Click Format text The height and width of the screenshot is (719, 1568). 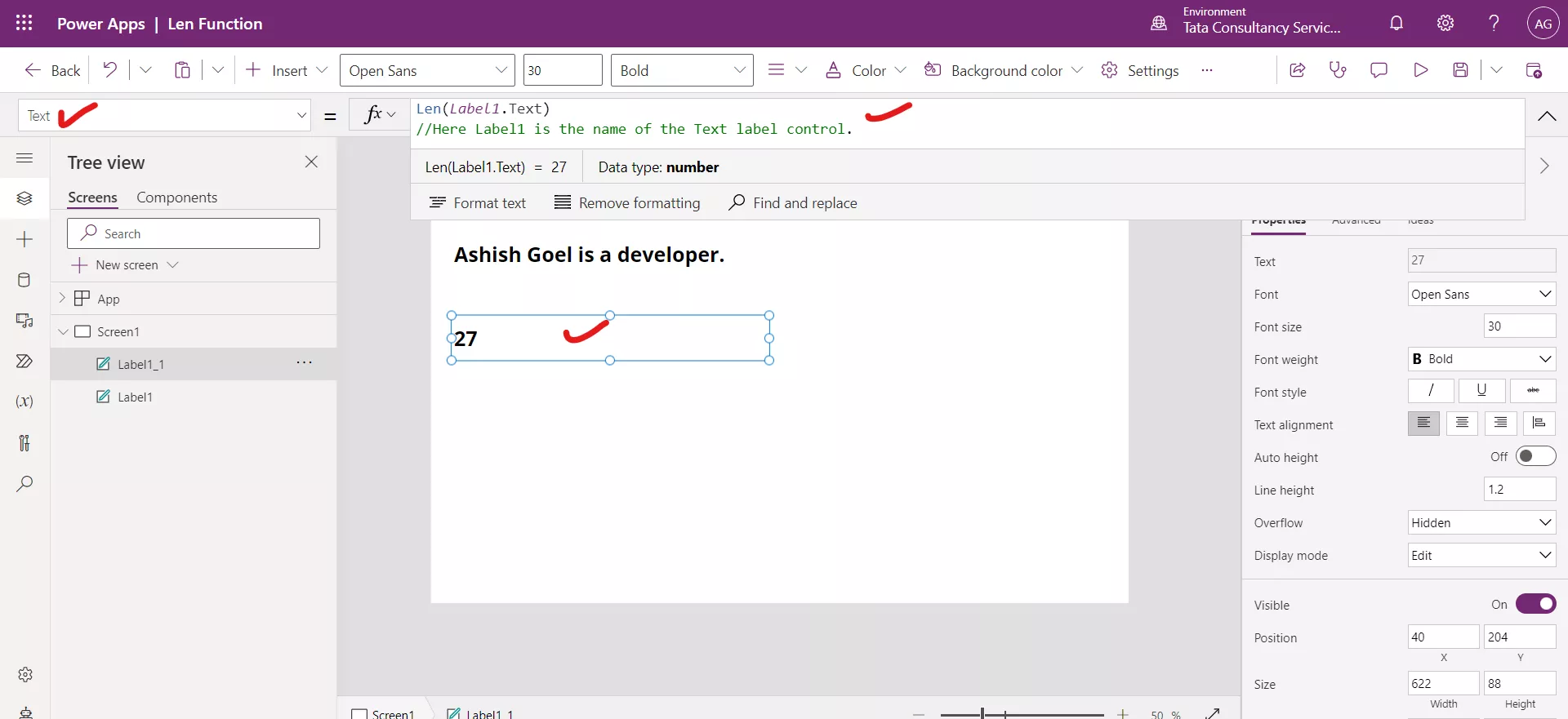pyautogui.click(x=478, y=202)
